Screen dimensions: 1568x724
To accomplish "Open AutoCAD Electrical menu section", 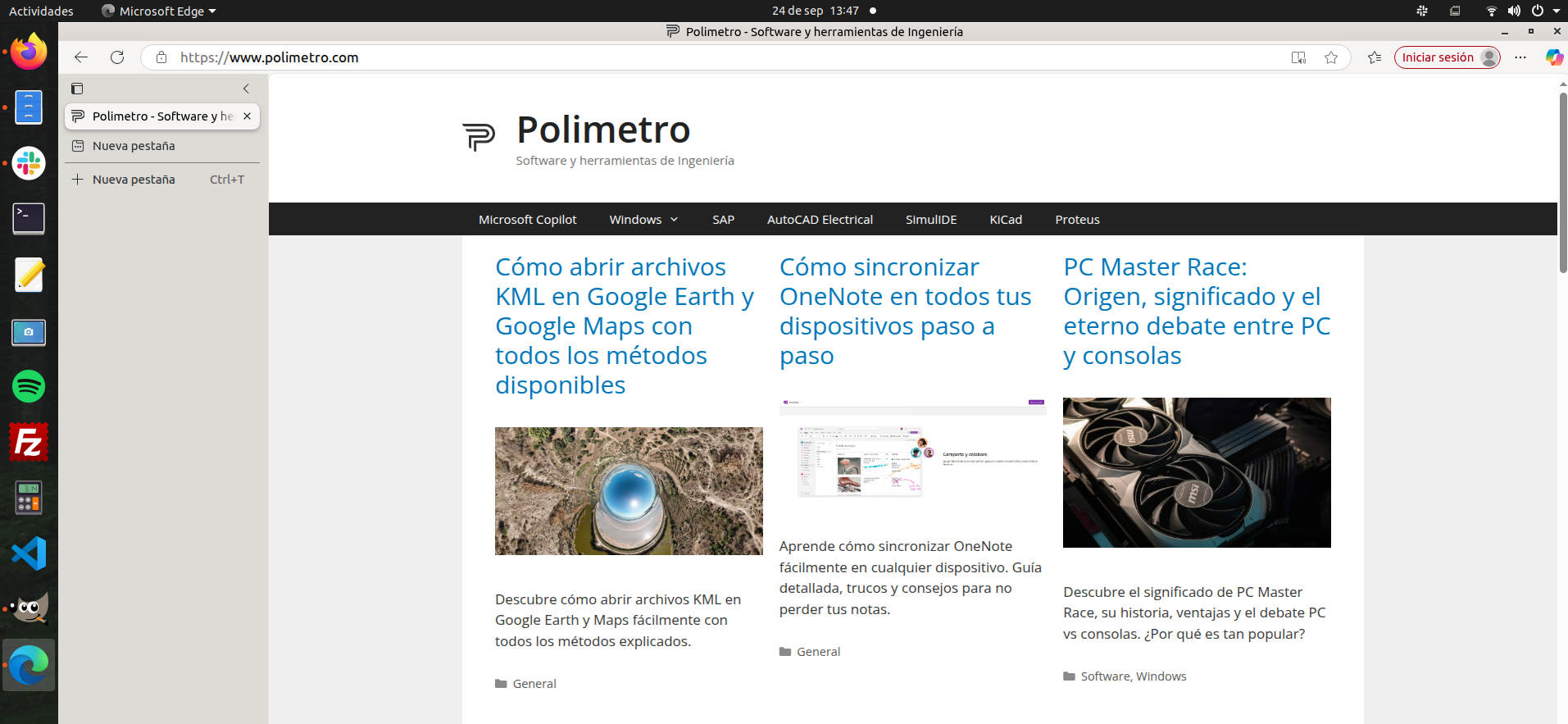I will coord(820,220).
